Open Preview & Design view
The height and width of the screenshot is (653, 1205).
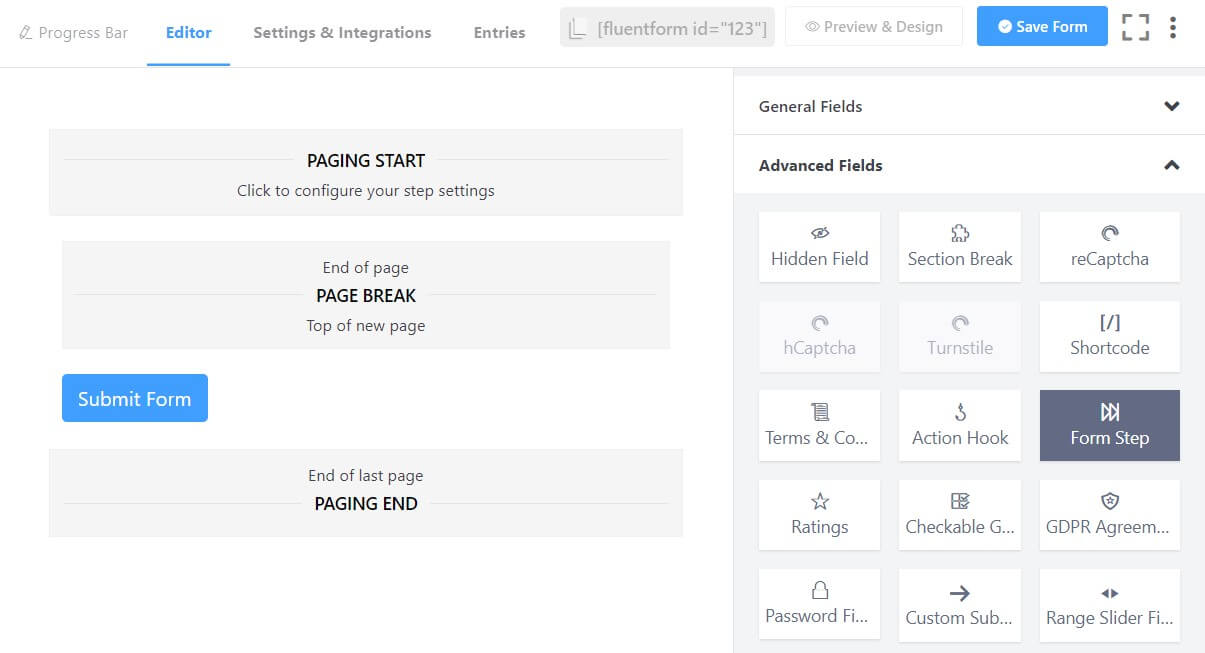874,26
